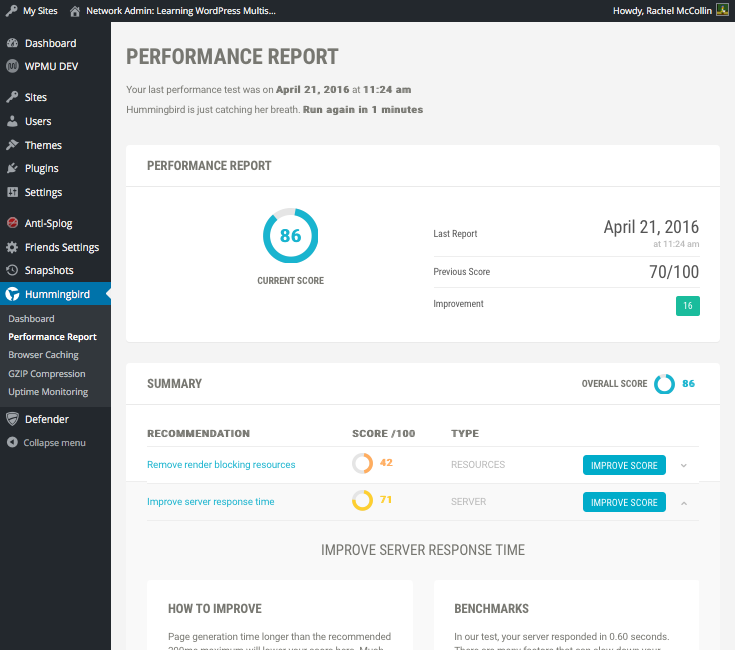The height and width of the screenshot is (650, 735).
Task: Open Improve server response time link
Action: [210, 501]
